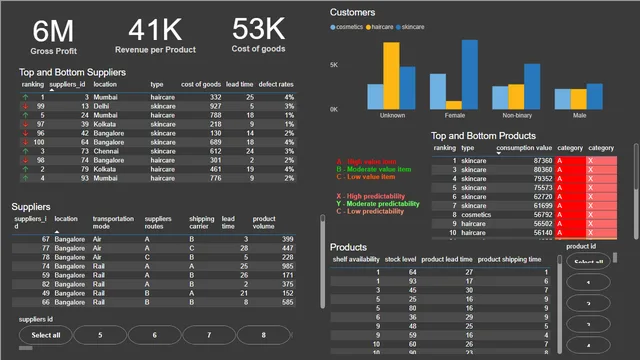Screen dimensions: 640x360
Task: Click the transportation mode column header
Action: coord(113,222)
